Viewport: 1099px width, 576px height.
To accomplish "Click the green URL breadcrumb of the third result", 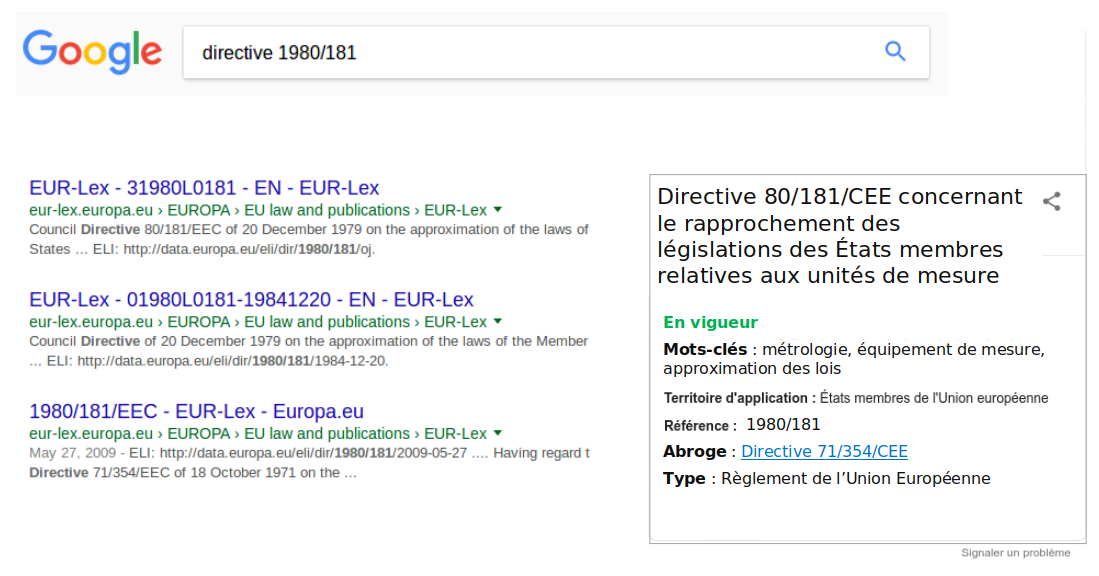I will [x=258, y=433].
